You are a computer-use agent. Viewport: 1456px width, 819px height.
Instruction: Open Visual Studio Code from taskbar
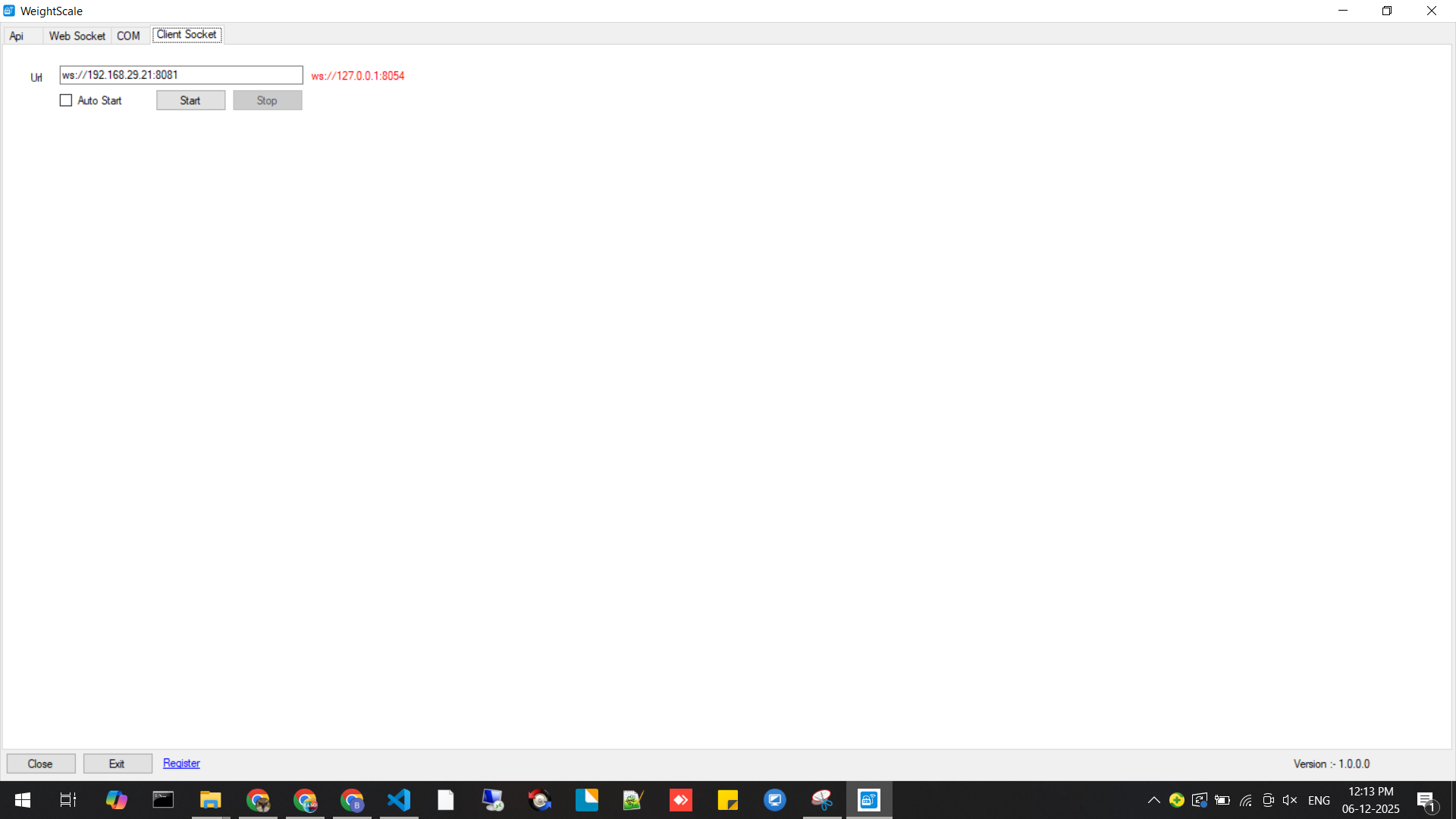tap(399, 800)
